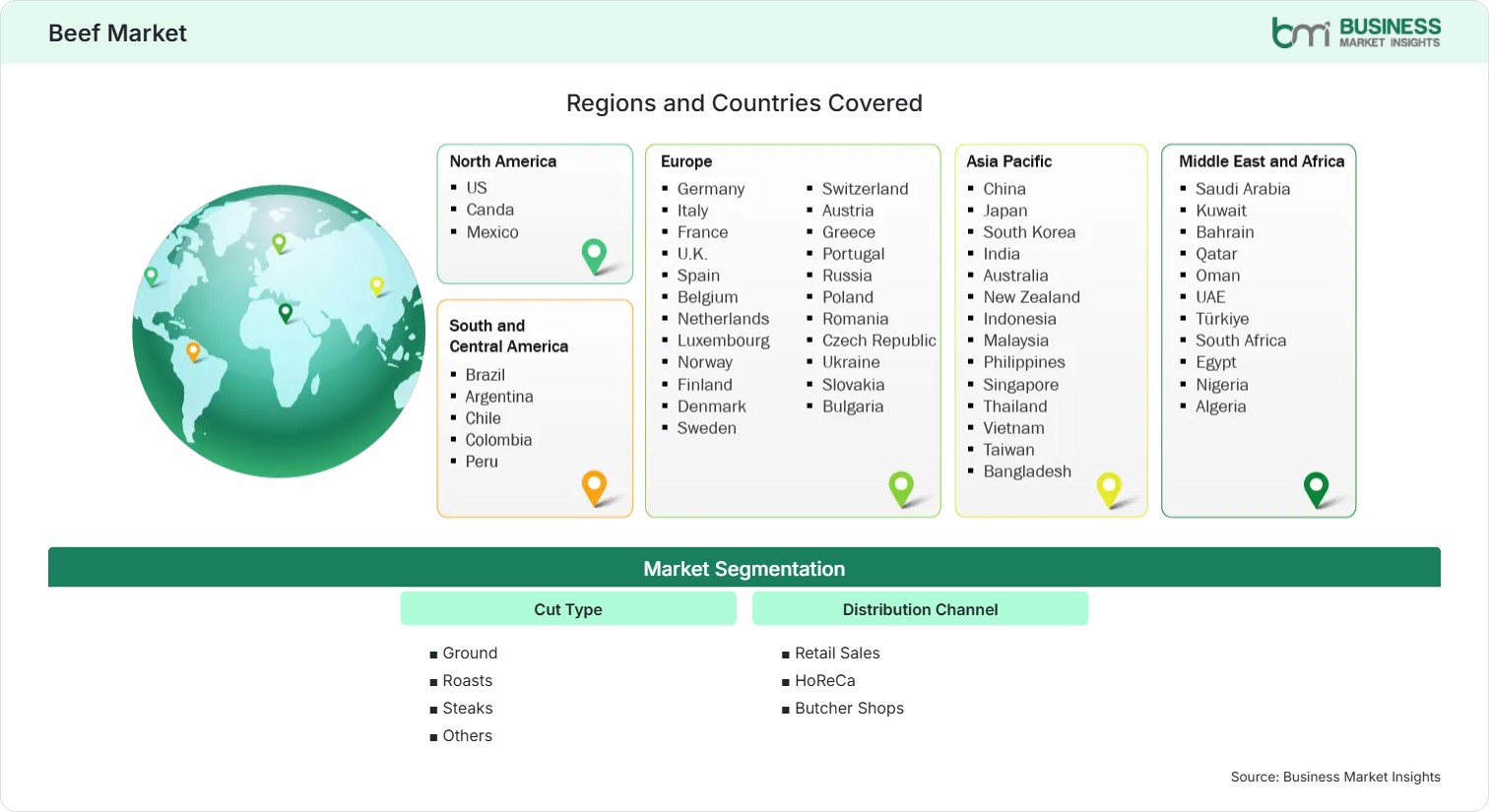Viewport: 1489px width, 812px height.
Task: Click 'Switzerland' in Europe list
Action: click(x=866, y=189)
